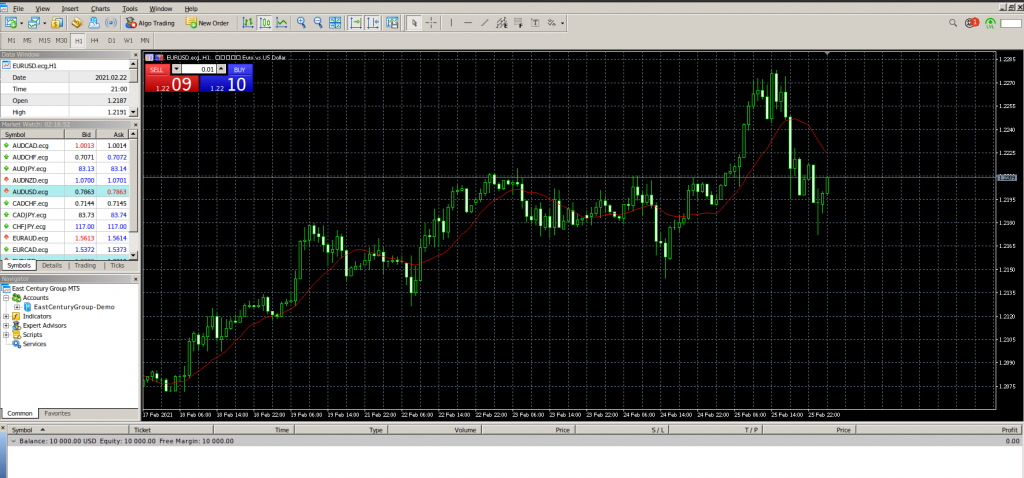Screen dimensions: 1024x478
Task: Switch to the Ticks tab
Action: point(117,266)
